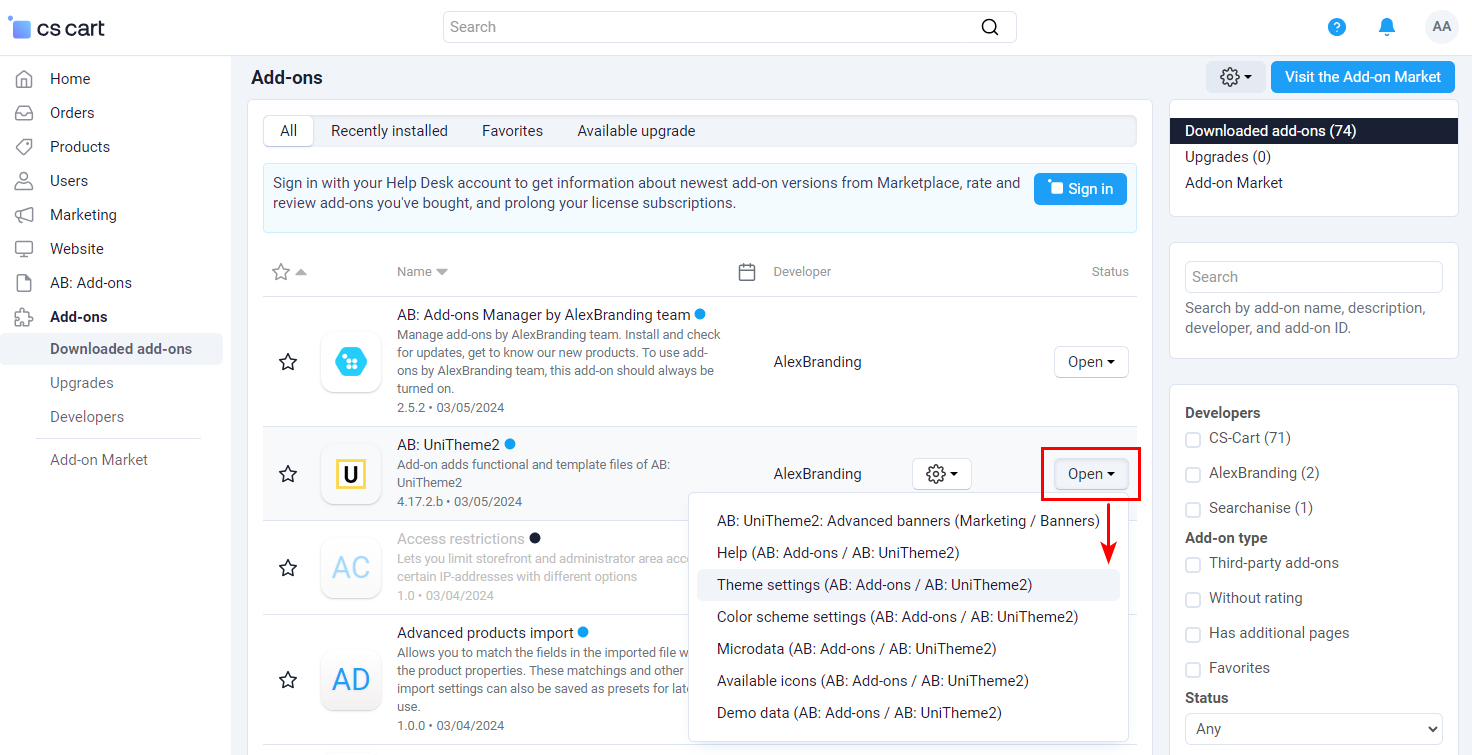
Task: Switch to the Favorites tab
Action: click(x=512, y=131)
